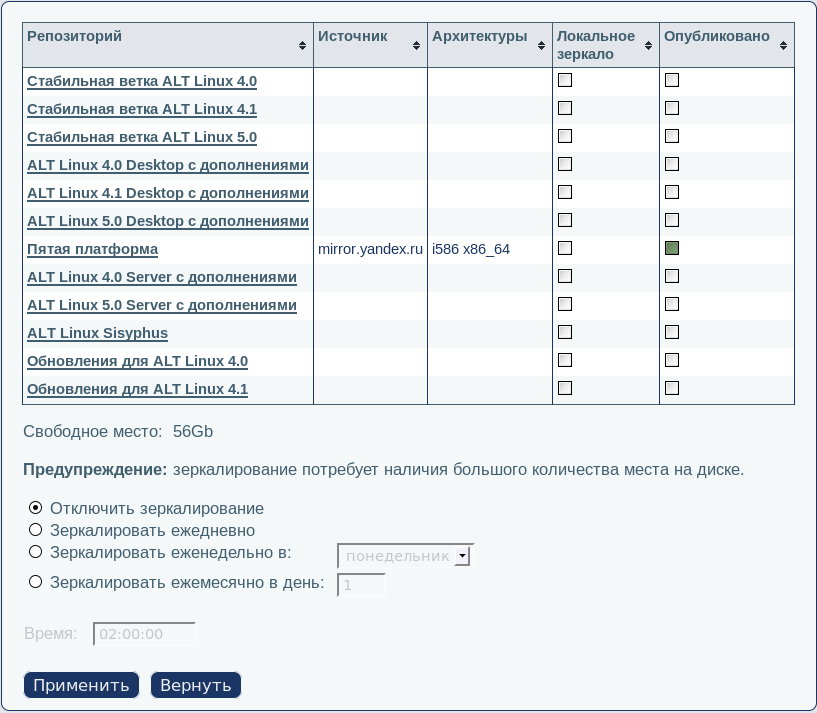Pick Зеркалировать ежемесячно radio button

click(36, 582)
